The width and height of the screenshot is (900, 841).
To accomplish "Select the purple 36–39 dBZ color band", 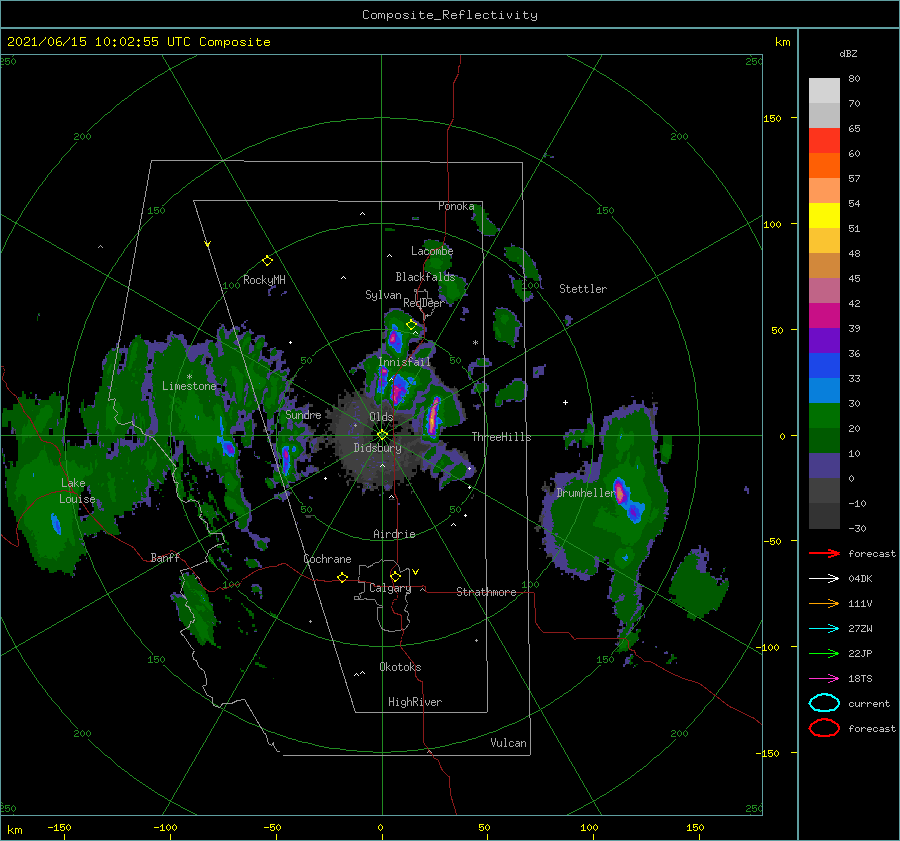I will (x=824, y=340).
